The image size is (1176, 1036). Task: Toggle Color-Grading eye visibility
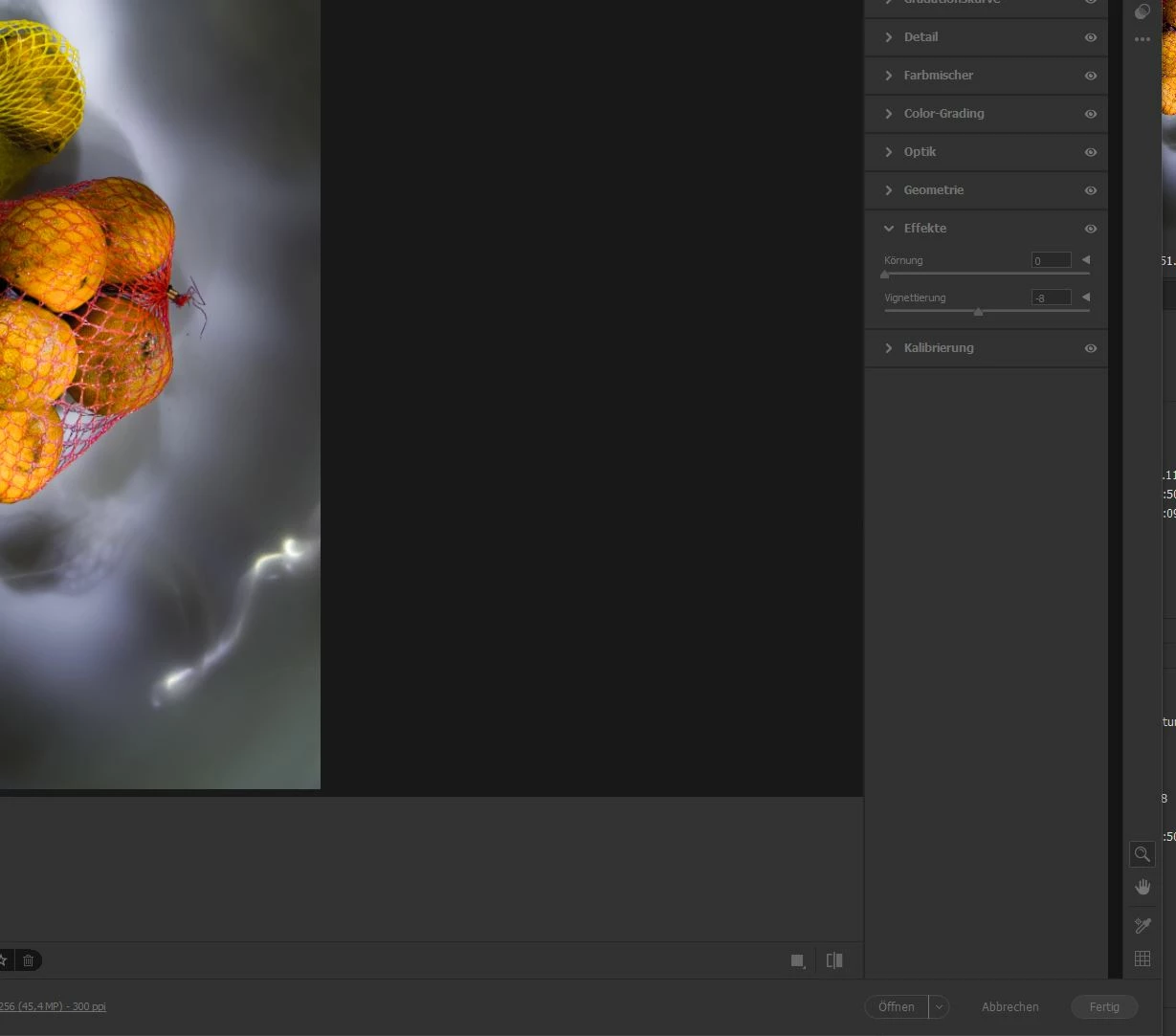(1091, 114)
